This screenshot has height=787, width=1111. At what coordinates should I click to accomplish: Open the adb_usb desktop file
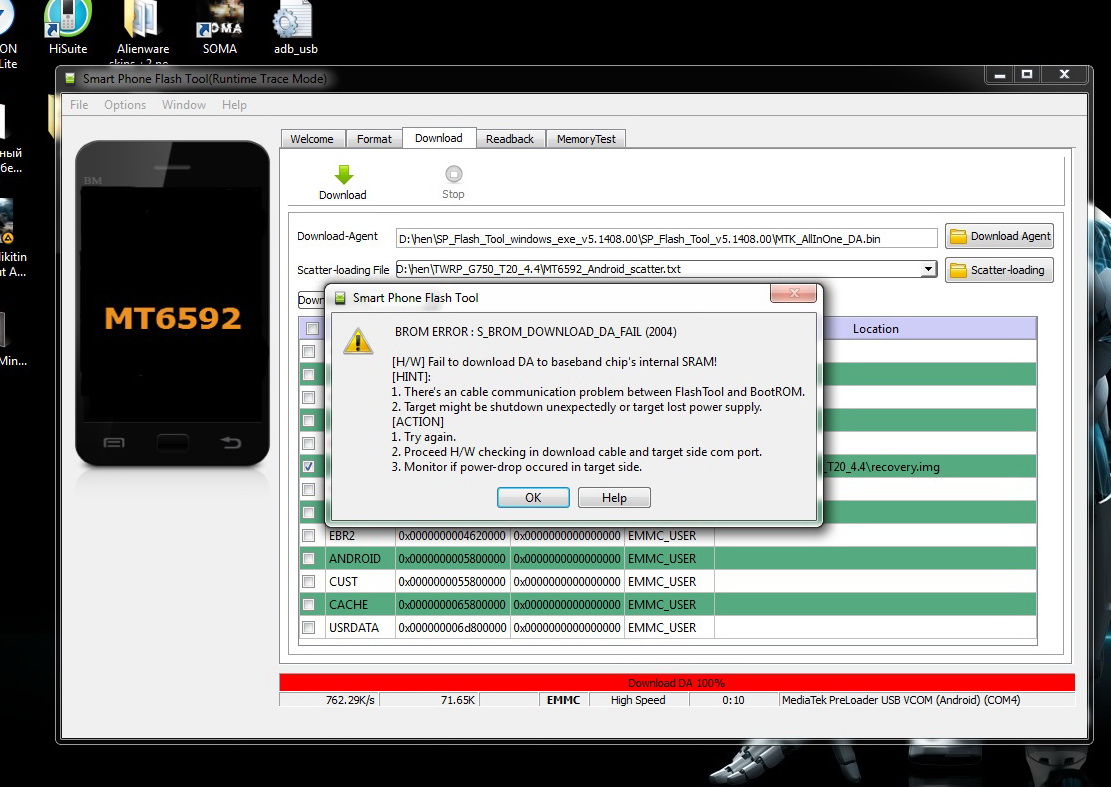pyautogui.click(x=295, y=22)
